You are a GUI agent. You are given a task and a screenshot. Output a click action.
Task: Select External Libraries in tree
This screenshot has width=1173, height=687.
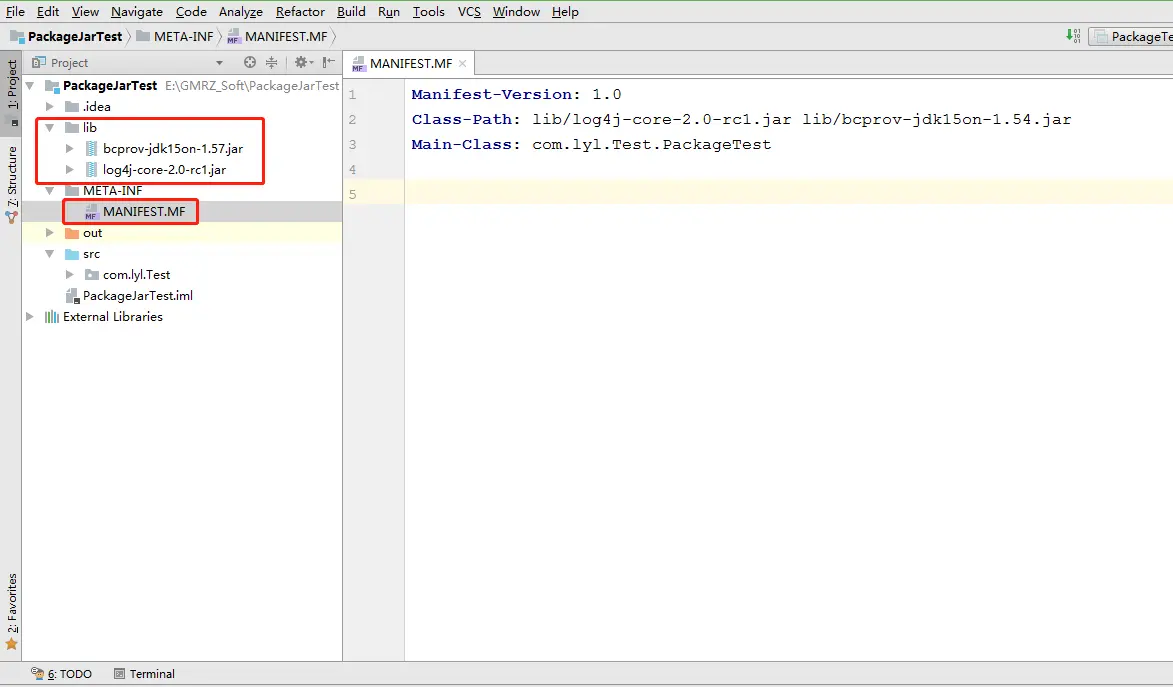[113, 317]
